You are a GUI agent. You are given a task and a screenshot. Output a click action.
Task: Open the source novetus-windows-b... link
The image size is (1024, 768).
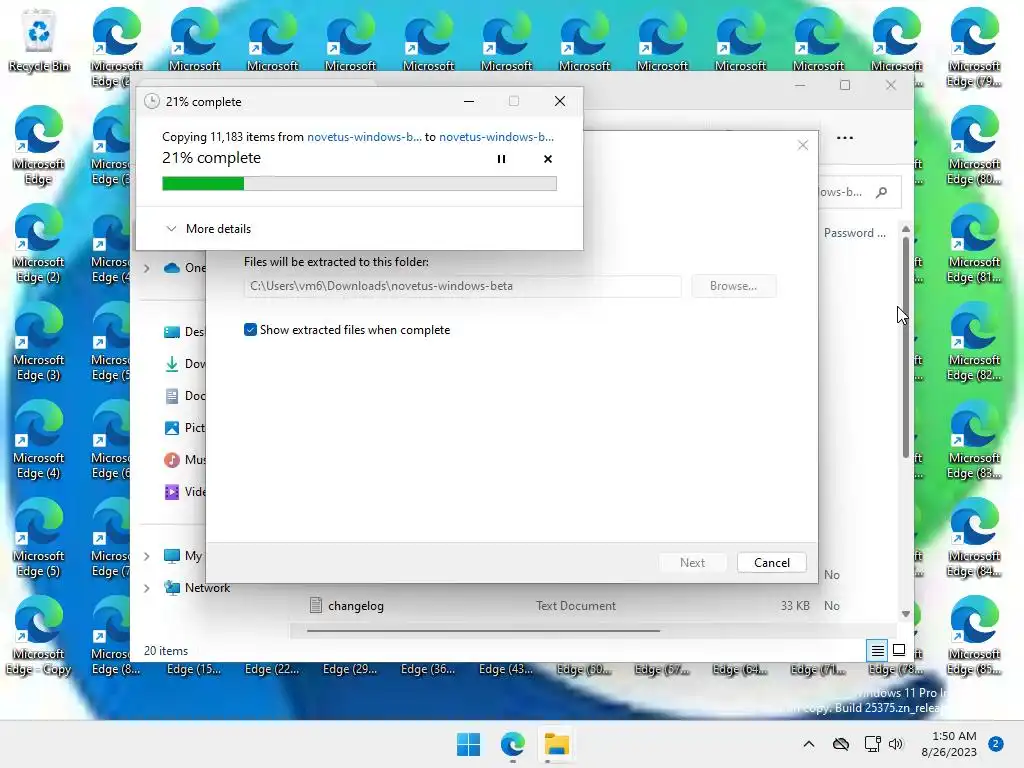(364, 136)
